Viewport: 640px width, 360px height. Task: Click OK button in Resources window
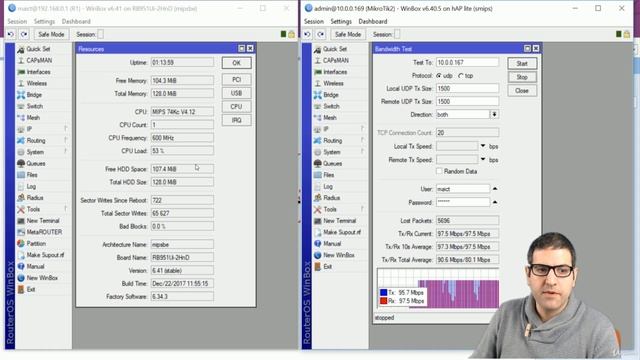(236, 63)
